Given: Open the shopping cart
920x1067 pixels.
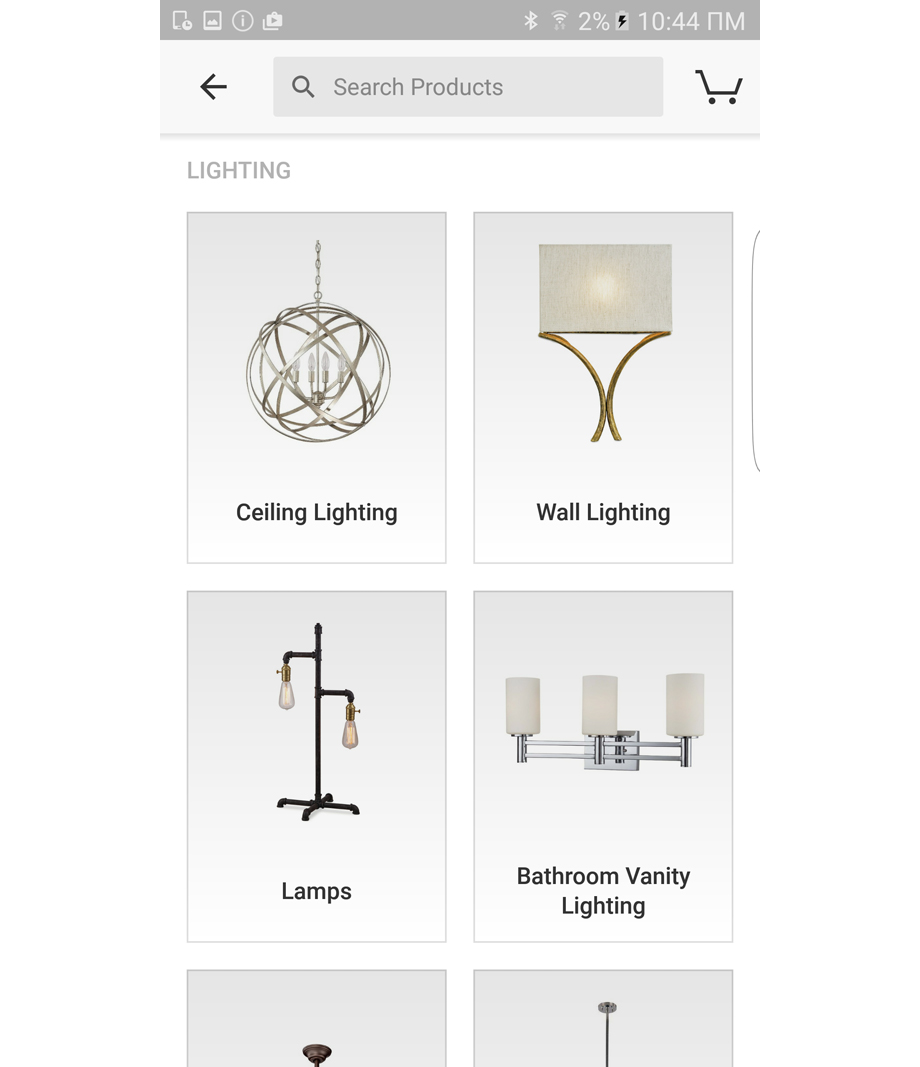Looking at the screenshot, I should coord(719,87).
